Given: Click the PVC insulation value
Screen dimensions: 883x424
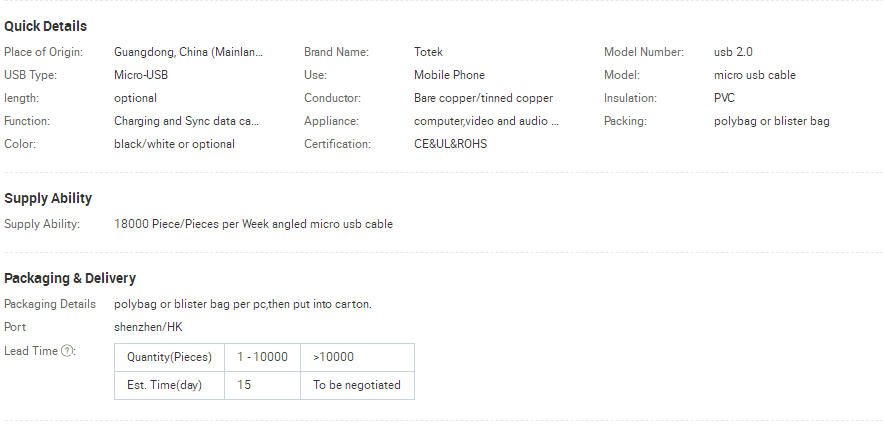Looking at the screenshot, I should [x=726, y=98].
